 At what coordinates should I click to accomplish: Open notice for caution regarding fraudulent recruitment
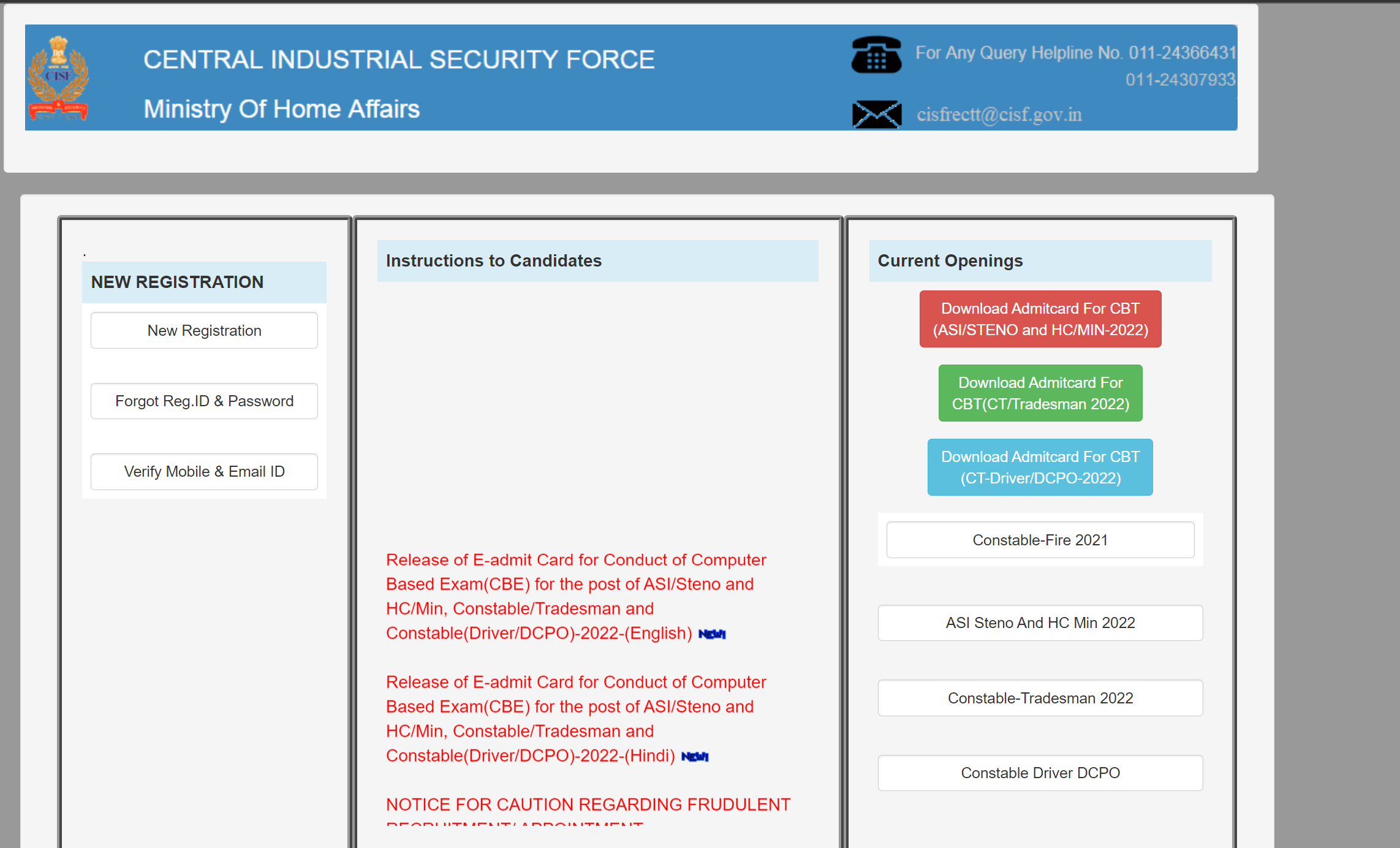click(x=588, y=810)
